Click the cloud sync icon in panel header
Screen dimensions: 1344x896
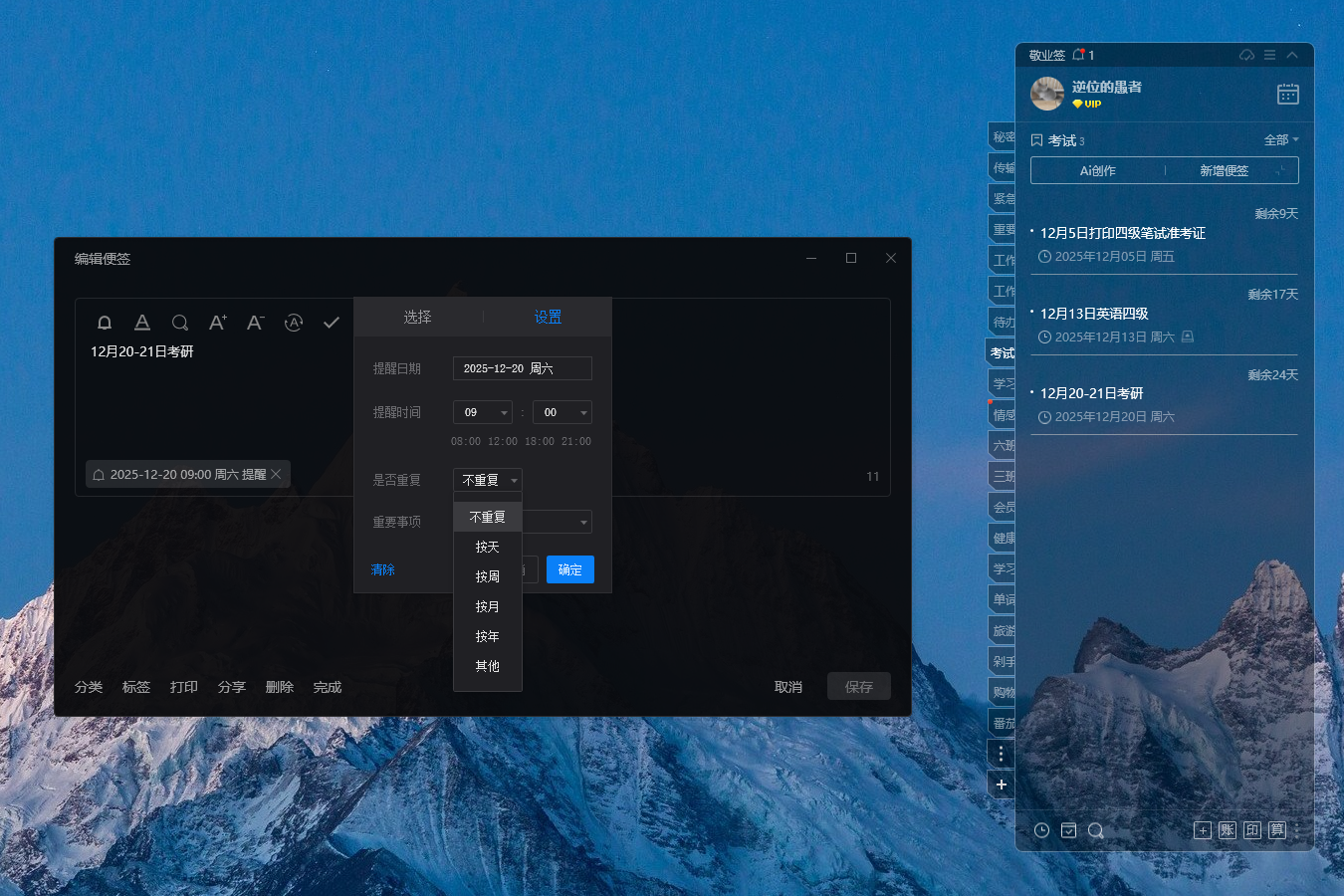click(x=1246, y=55)
